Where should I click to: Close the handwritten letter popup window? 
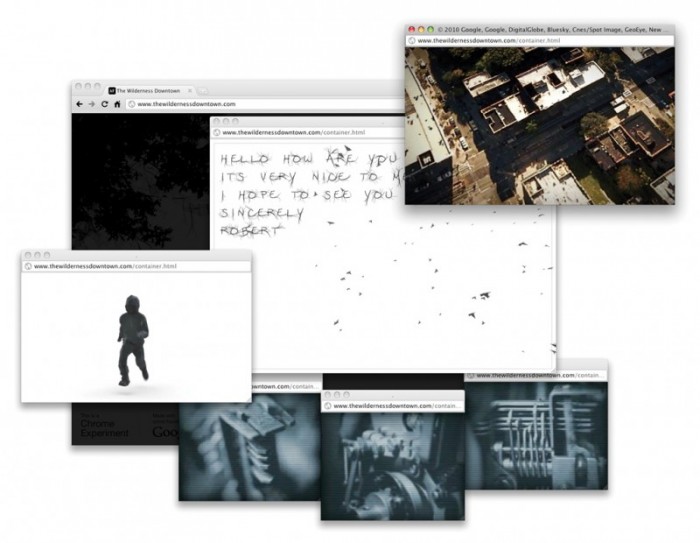[217, 121]
